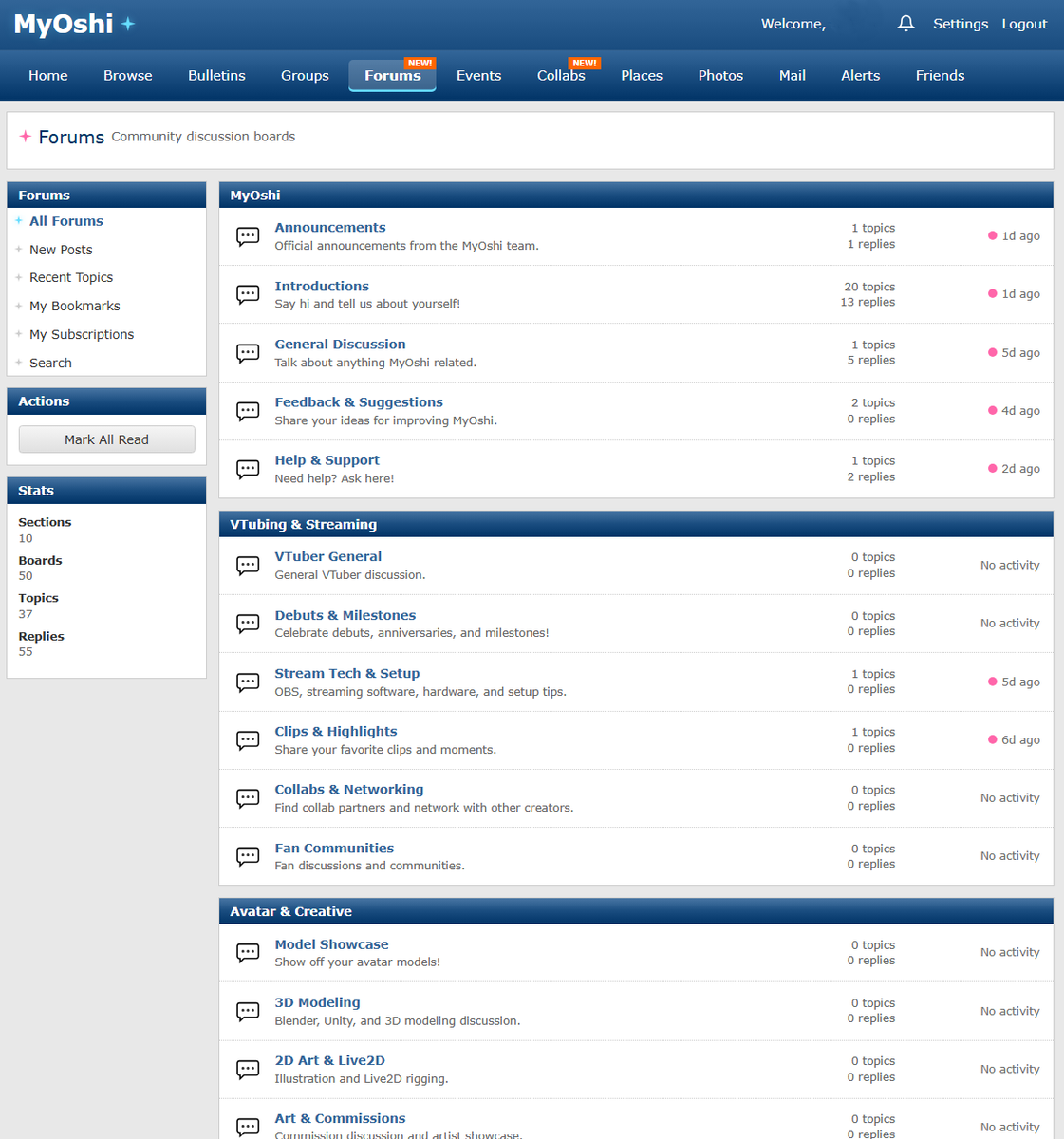This screenshot has height=1139, width=1064.
Task: Open the Introductions board link
Action: tap(322, 287)
